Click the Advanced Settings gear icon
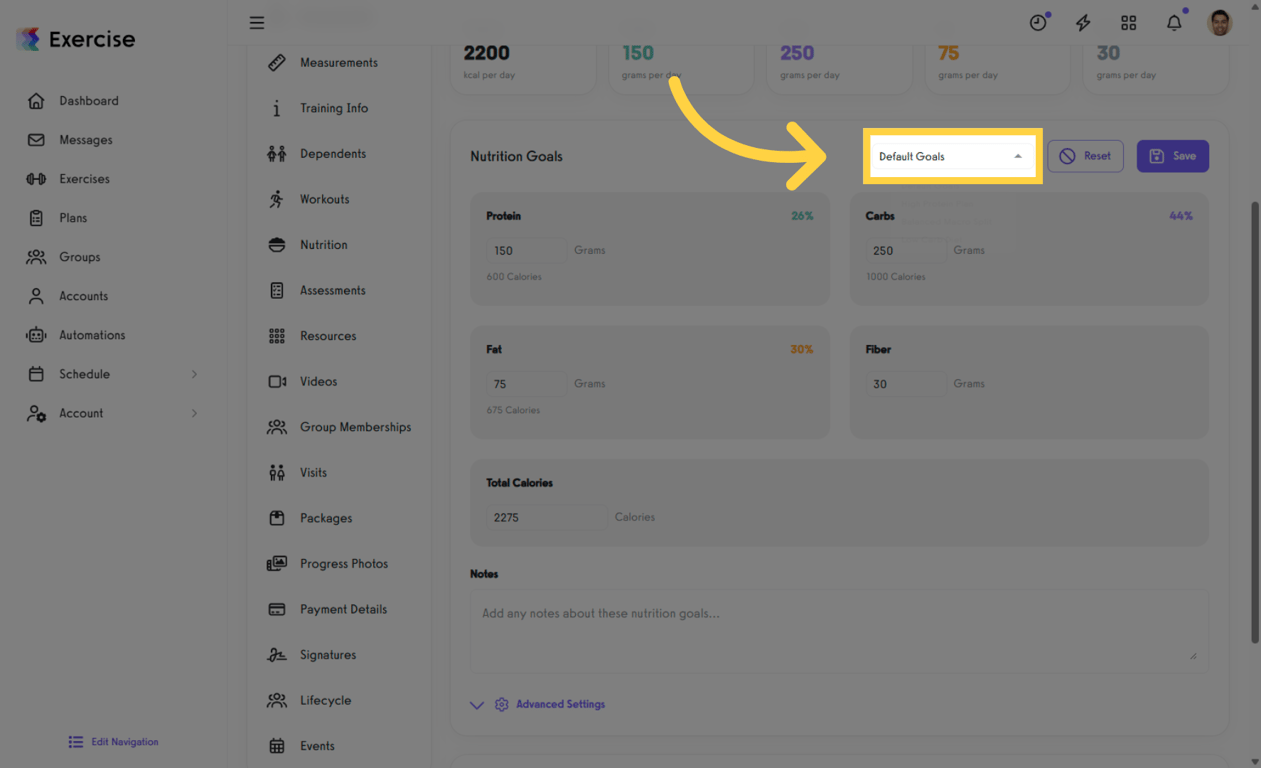The height and width of the screenshot is (768, 1261). (502, 705)
